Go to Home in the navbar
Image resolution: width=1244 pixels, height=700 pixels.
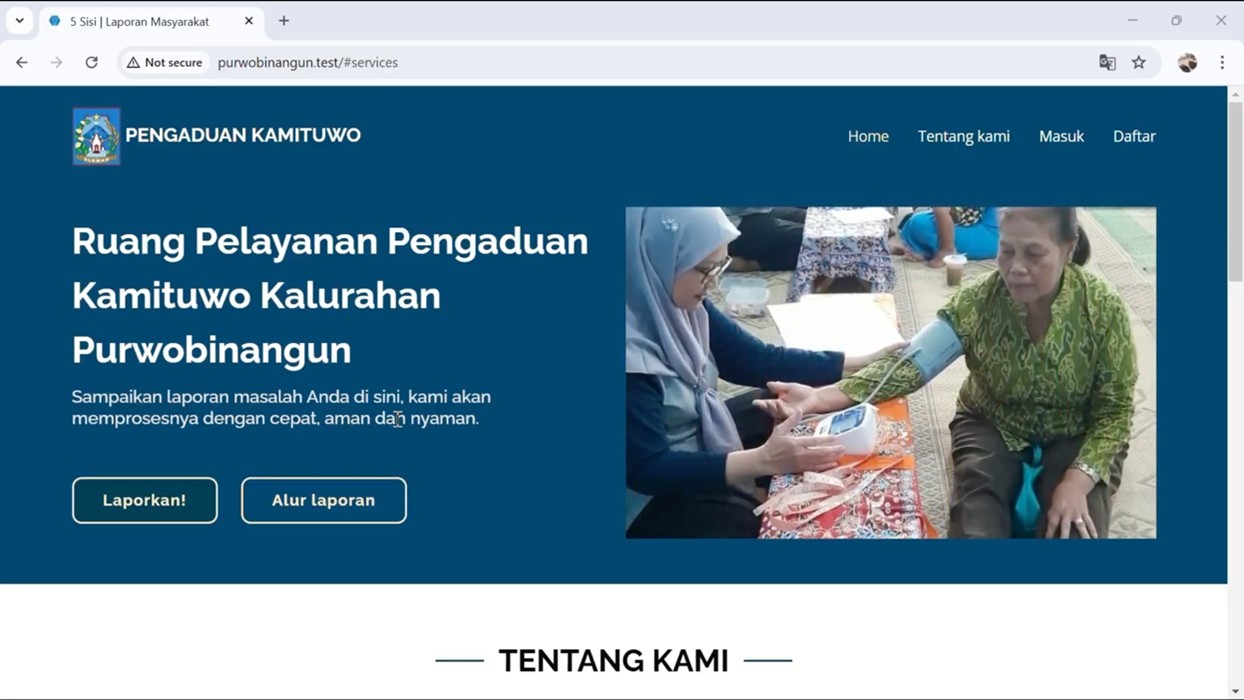(868, 136)
